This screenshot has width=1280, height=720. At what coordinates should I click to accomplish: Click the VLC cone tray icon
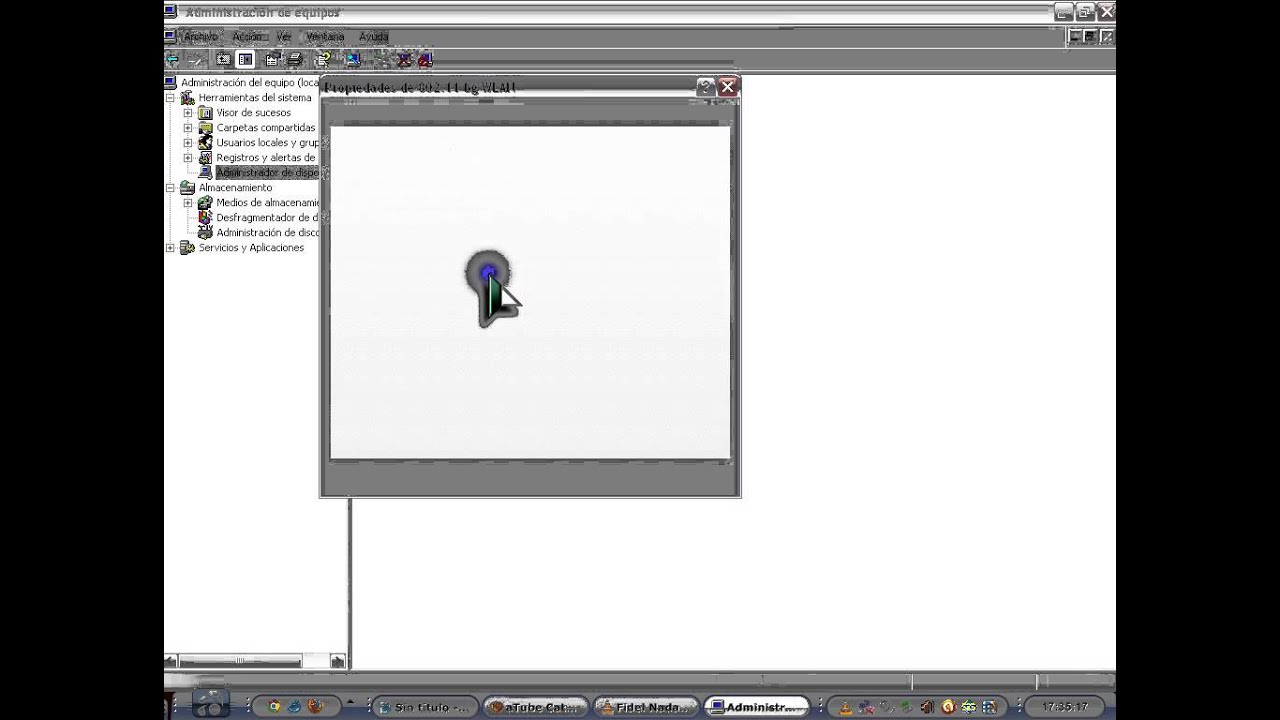coord(846,707)
